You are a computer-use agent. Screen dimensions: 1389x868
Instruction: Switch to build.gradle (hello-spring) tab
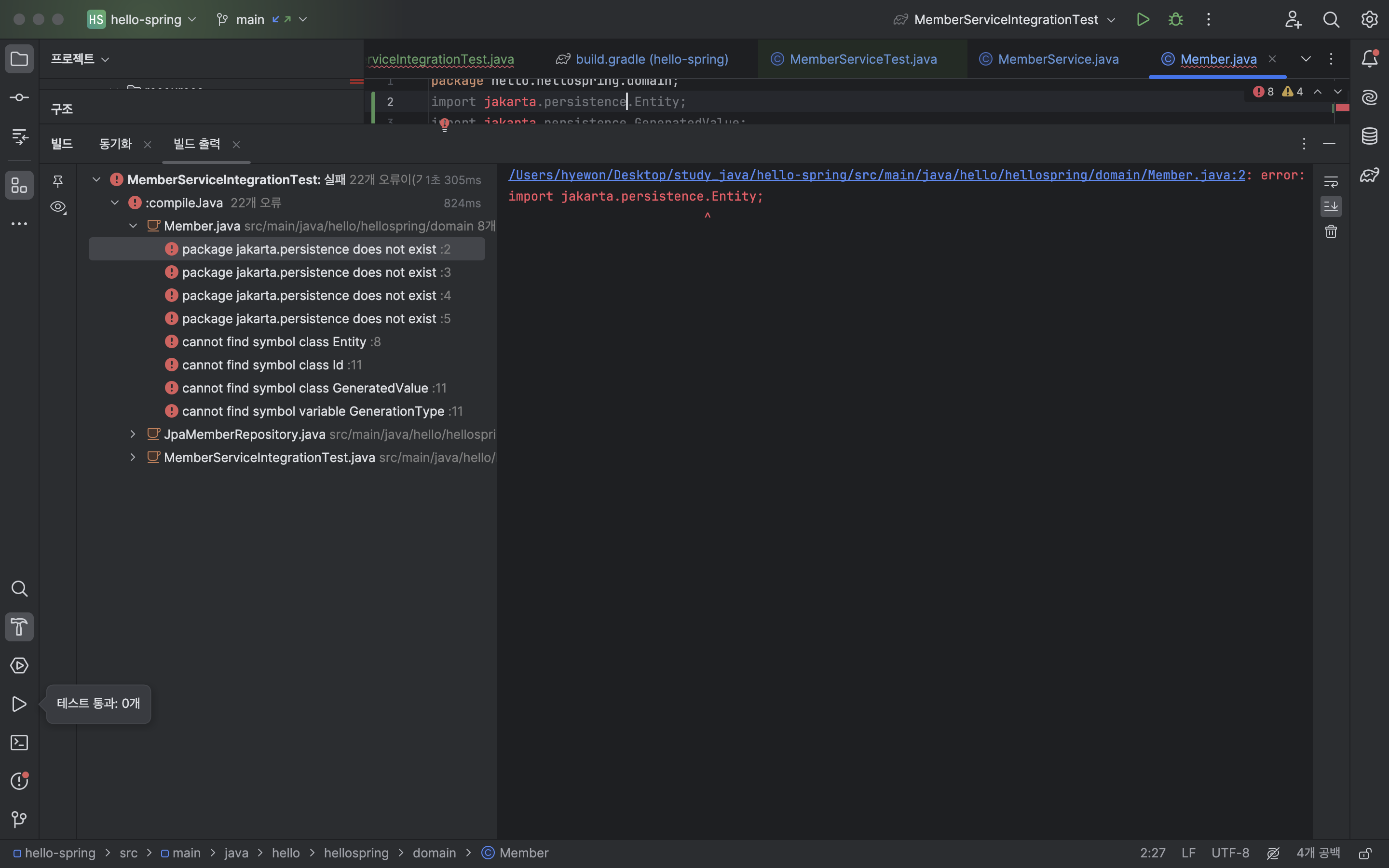coord(642,59)
